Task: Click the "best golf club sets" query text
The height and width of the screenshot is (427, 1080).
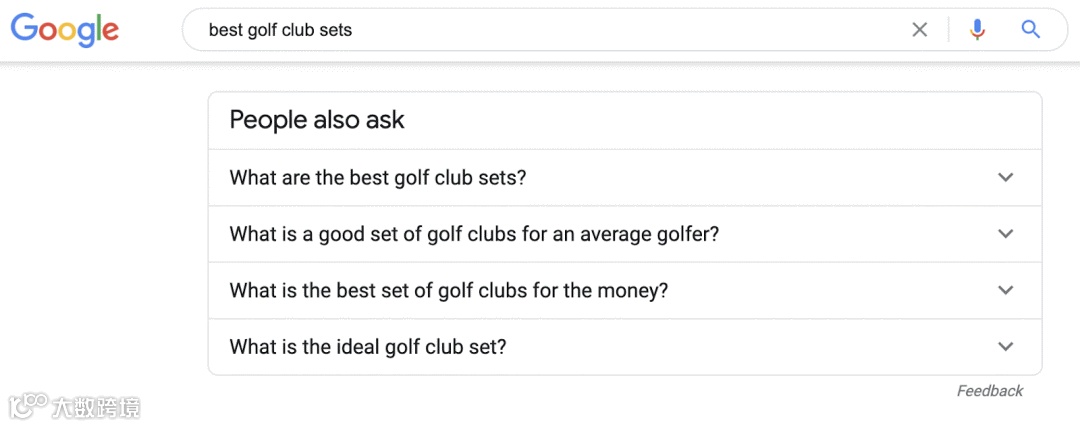Action: (280, 30)
